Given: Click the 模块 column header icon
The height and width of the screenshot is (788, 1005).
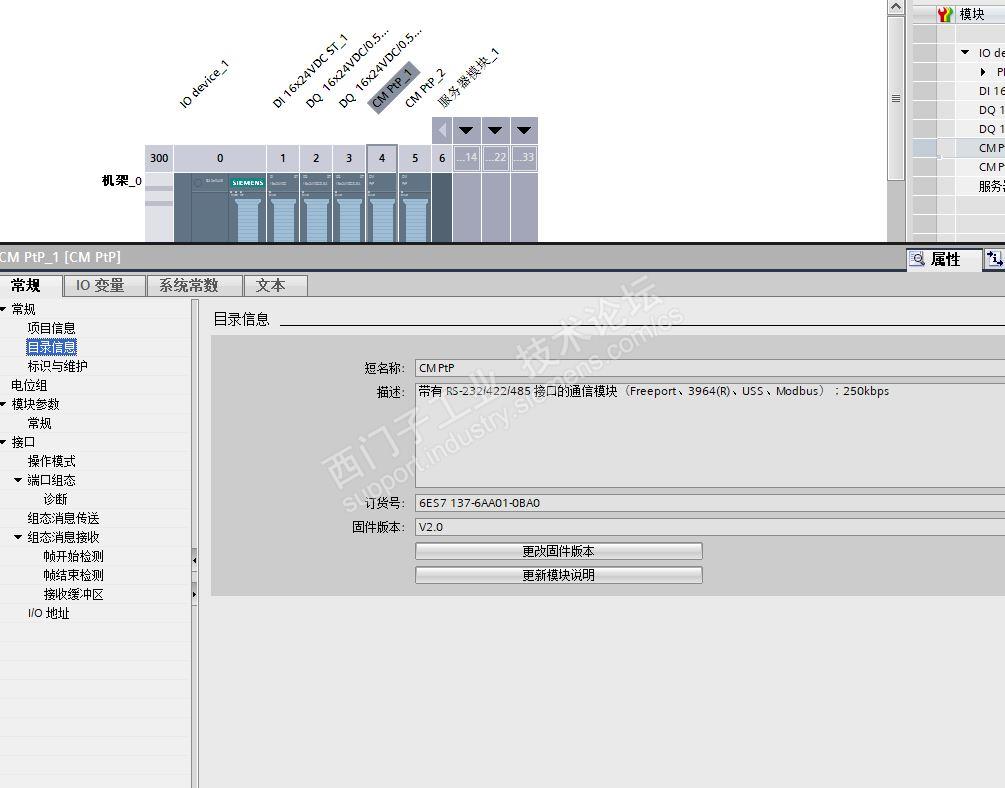Looking at the screenshot, I should 945,14.
